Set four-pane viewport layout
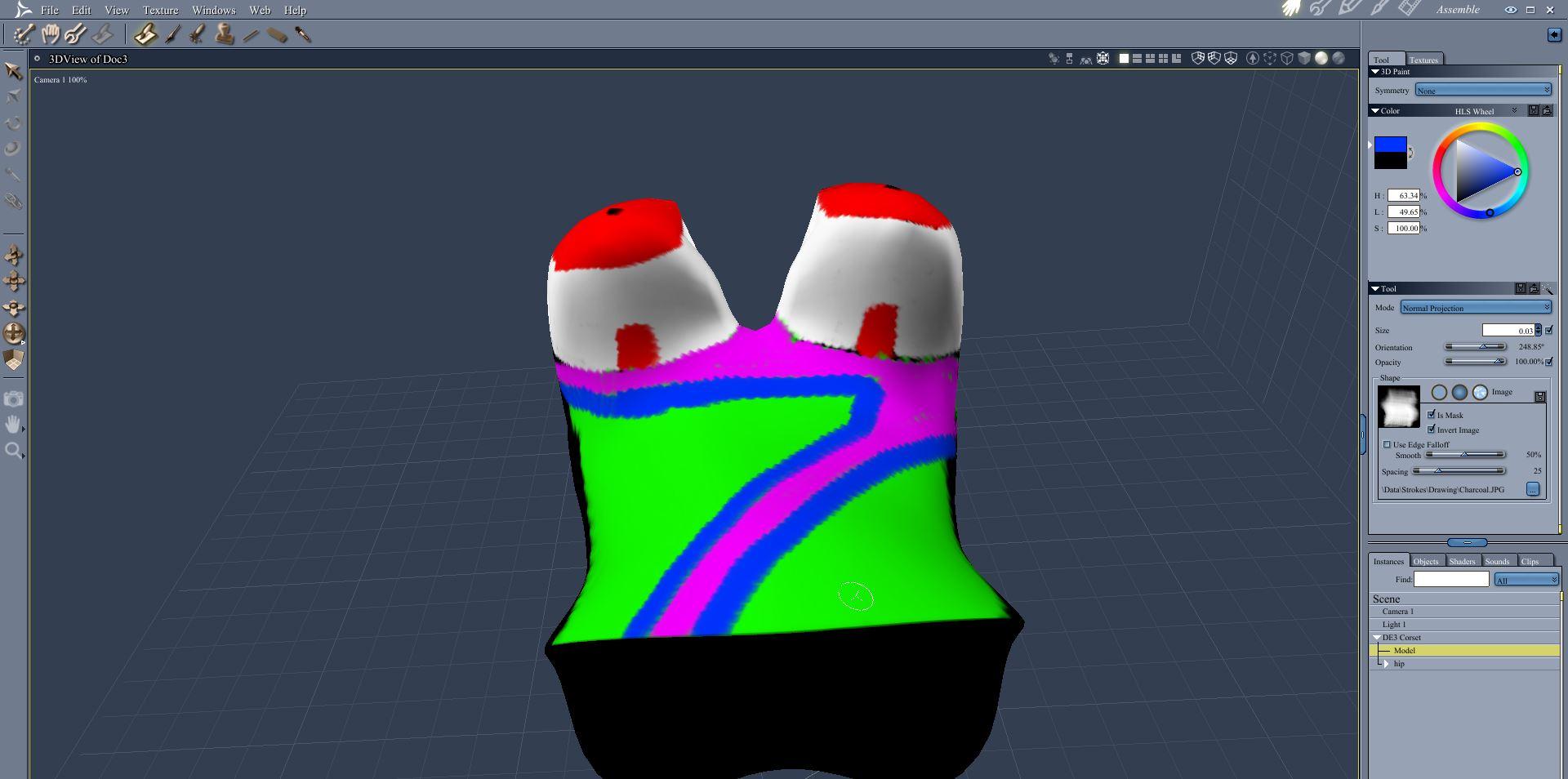This screenshot has height=779, width=1568. 1163,58
